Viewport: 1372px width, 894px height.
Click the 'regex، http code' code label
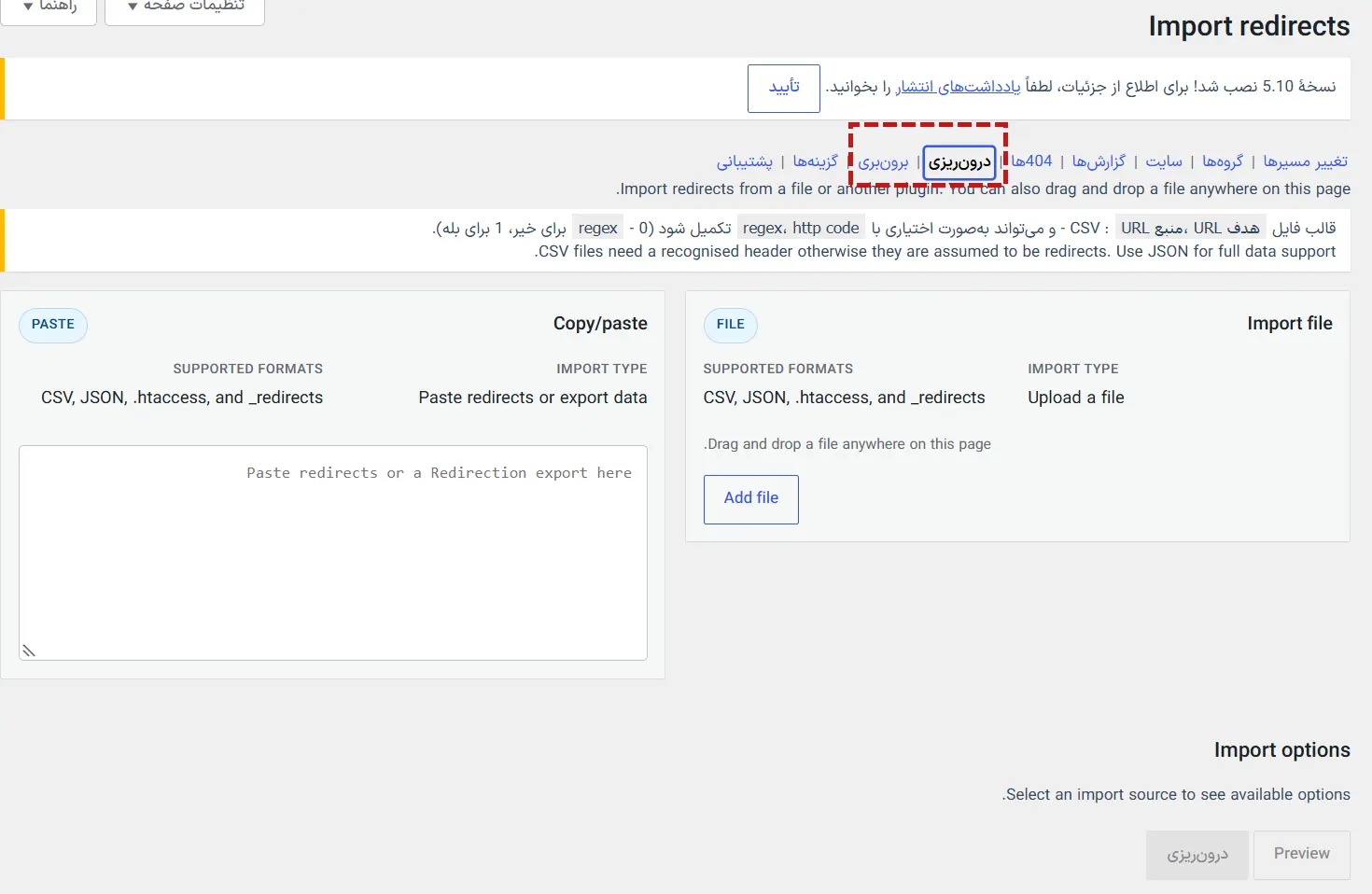801,228
